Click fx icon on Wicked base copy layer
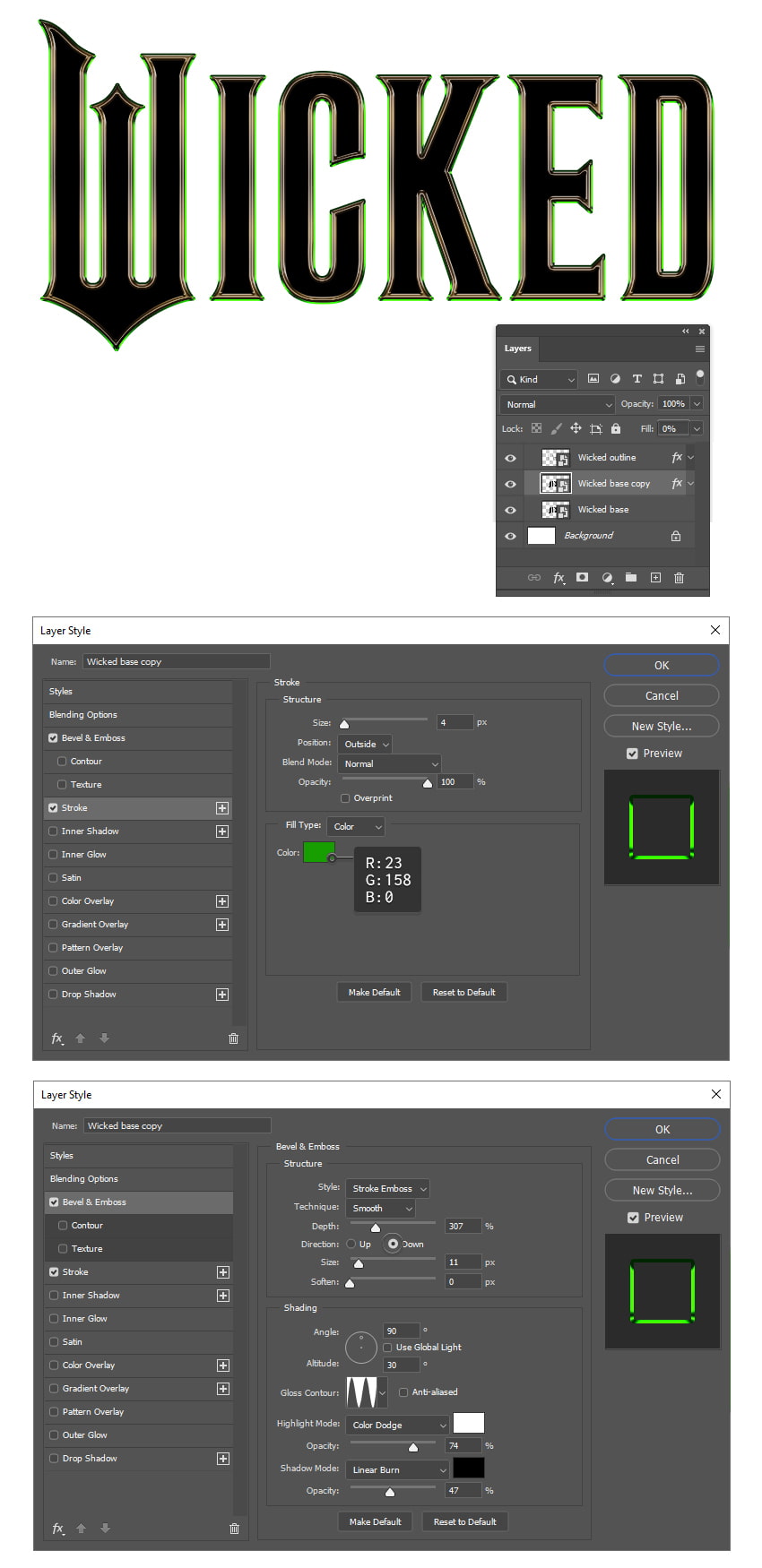 click(x=677, y=483)
